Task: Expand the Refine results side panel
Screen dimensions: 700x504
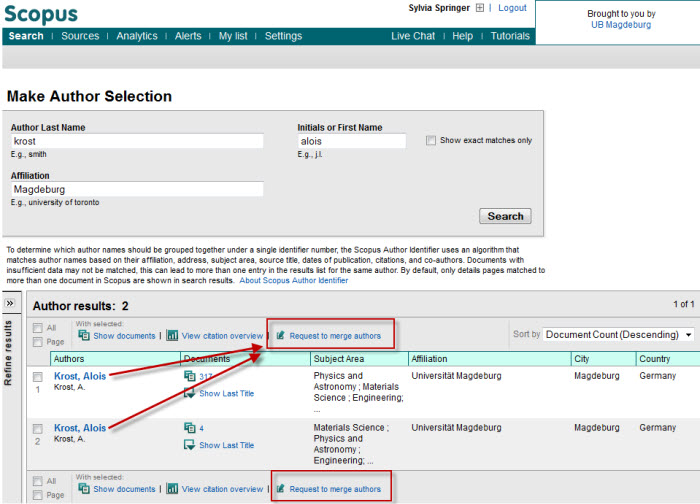Action: click(10, 303)
